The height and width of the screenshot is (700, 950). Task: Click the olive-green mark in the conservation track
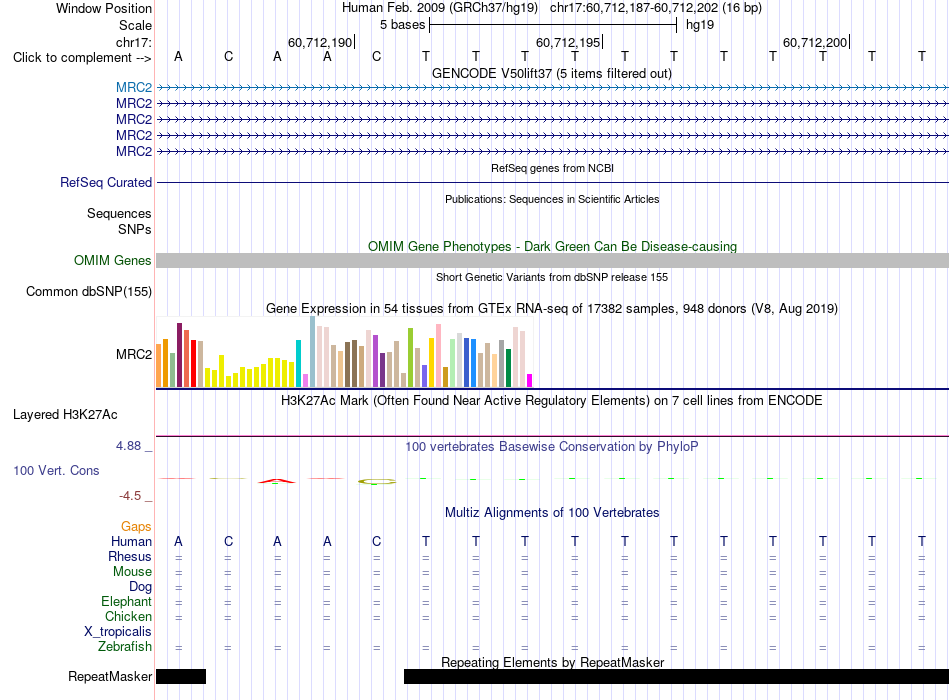click(x=377, y=482)
